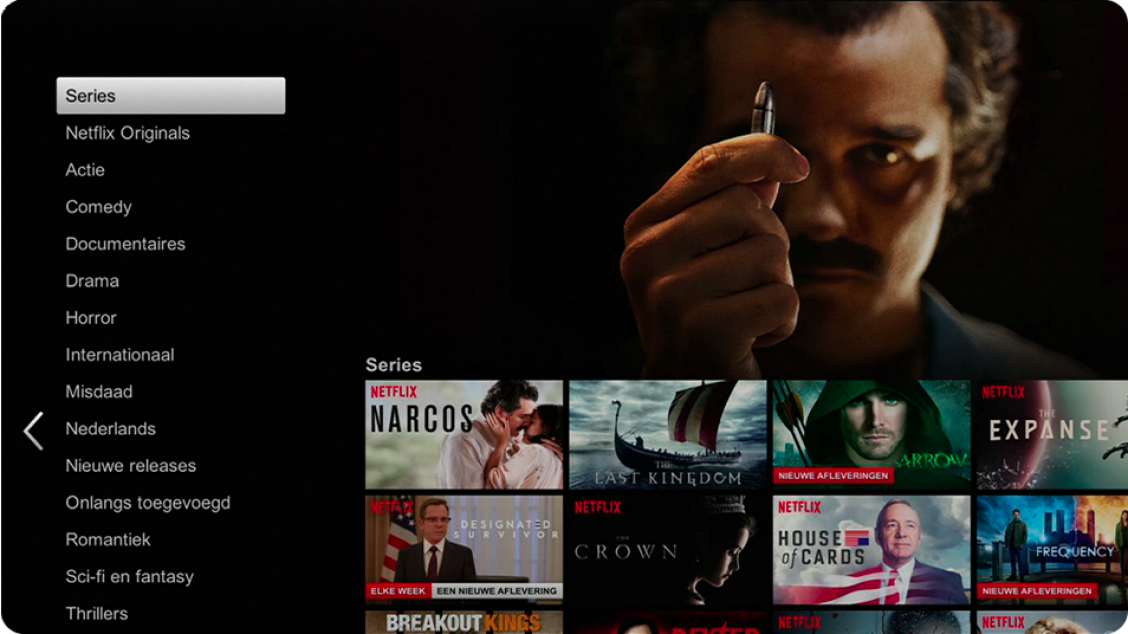
Task: Go to Onlangs toegevoegd
Action: [147, 503]
